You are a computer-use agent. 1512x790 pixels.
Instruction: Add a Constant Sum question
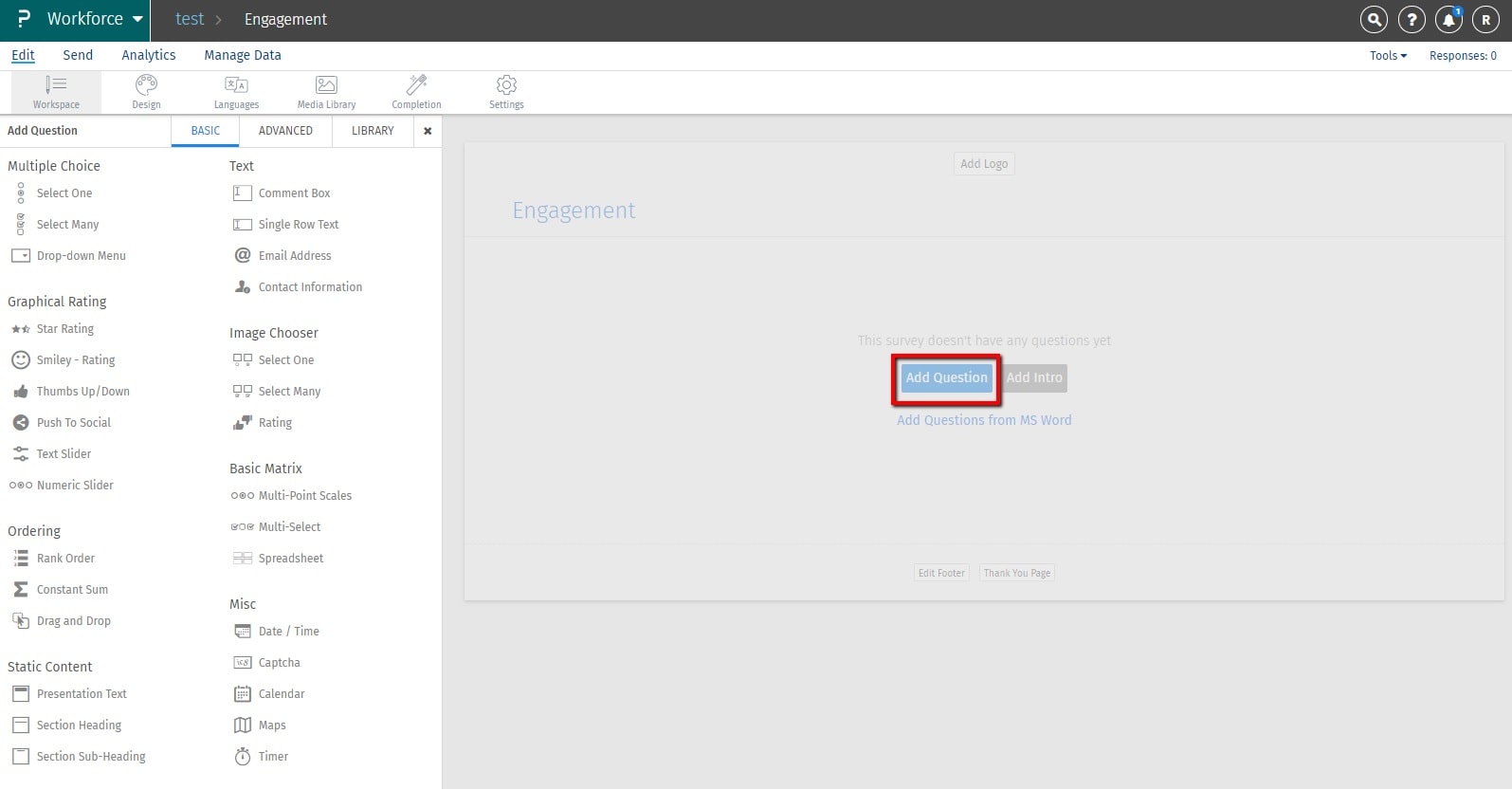click(60, 590)
